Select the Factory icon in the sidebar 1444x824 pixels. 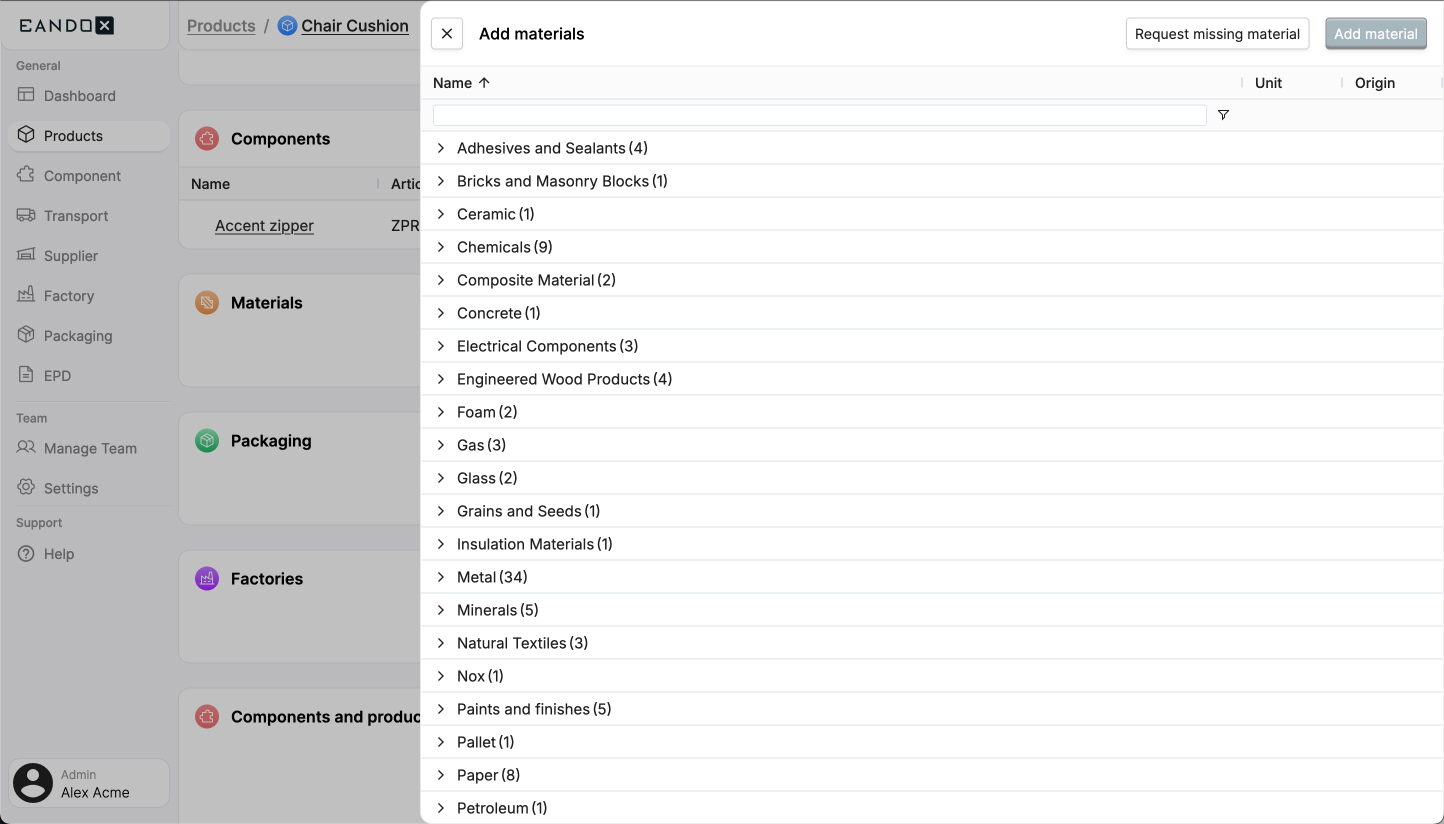(x=25, y=295)
